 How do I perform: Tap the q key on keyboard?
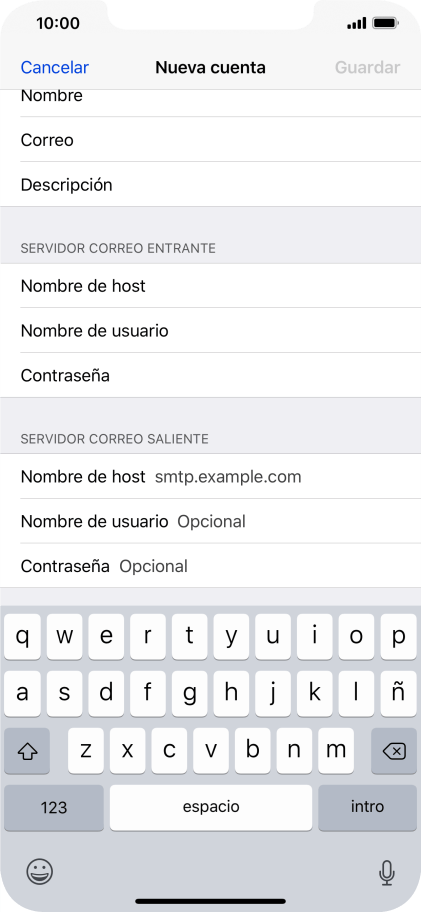coord(23,636)
